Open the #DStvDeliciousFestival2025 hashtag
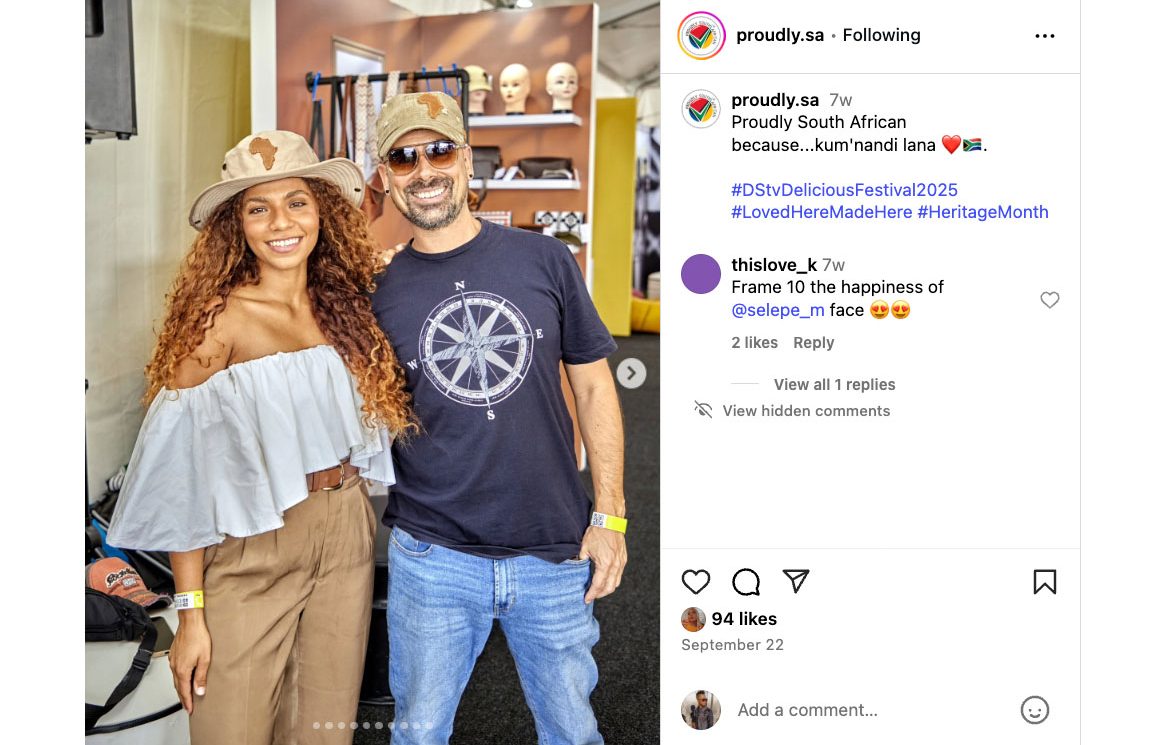 844,190
